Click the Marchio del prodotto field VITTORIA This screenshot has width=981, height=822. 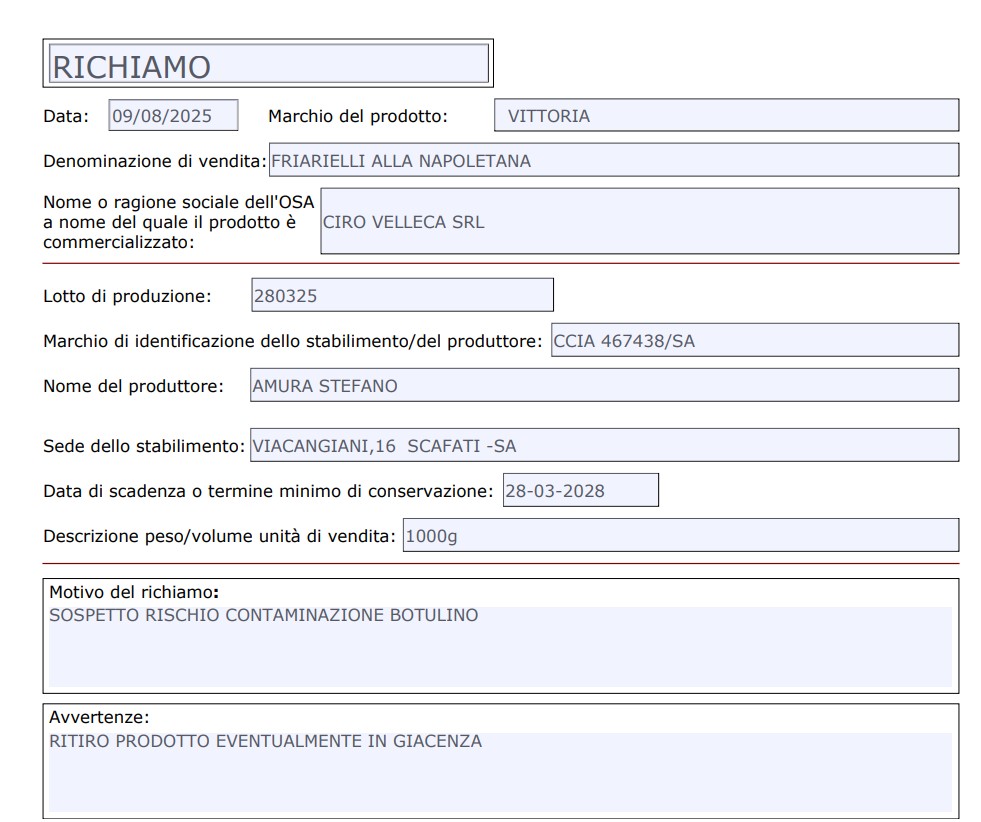click(726, 116)
